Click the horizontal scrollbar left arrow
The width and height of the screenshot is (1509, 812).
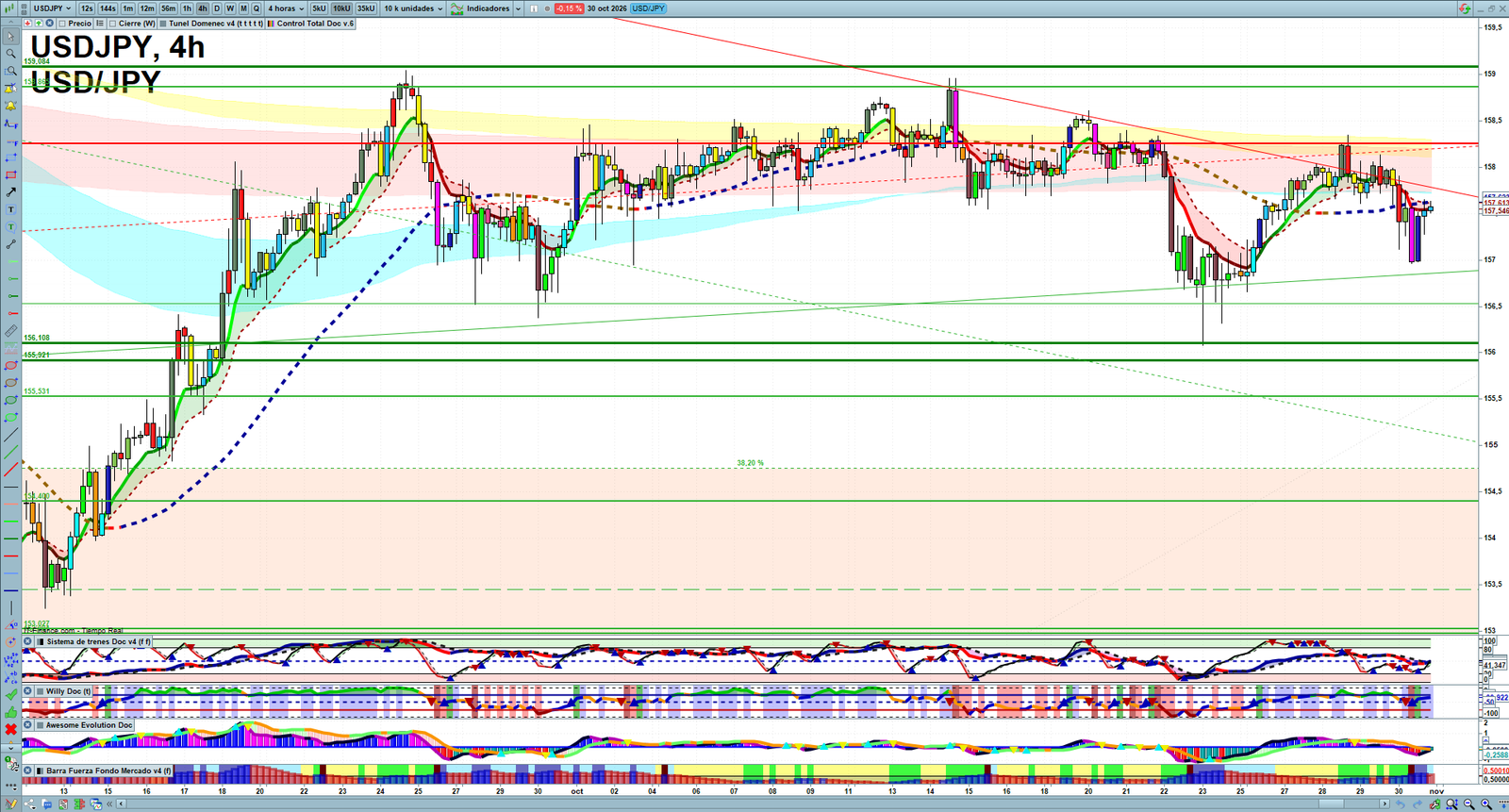tap(121, 804)
